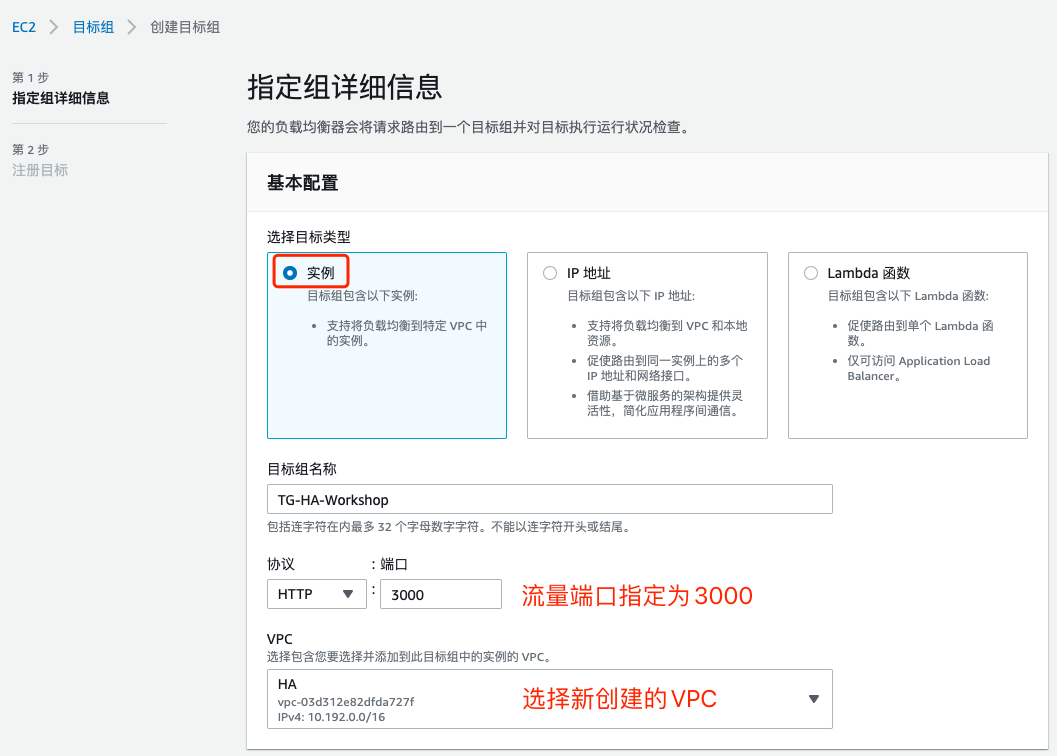This screenshot has height=756, width=1057.
Task: Open 目标组 breadcrumb link
Action: (x=92, y=27)
